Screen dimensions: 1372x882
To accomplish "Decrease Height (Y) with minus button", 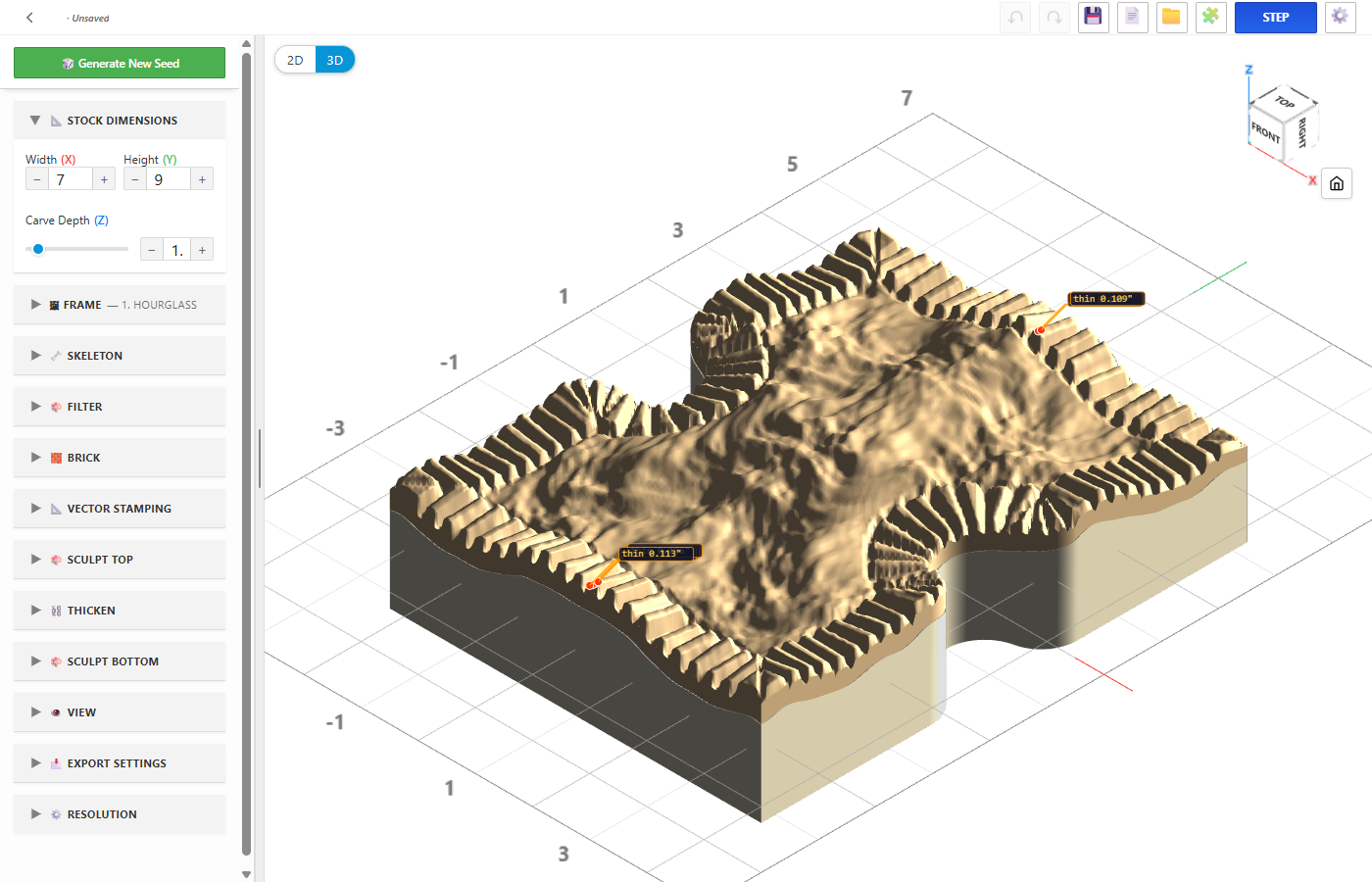I will 135,179.
